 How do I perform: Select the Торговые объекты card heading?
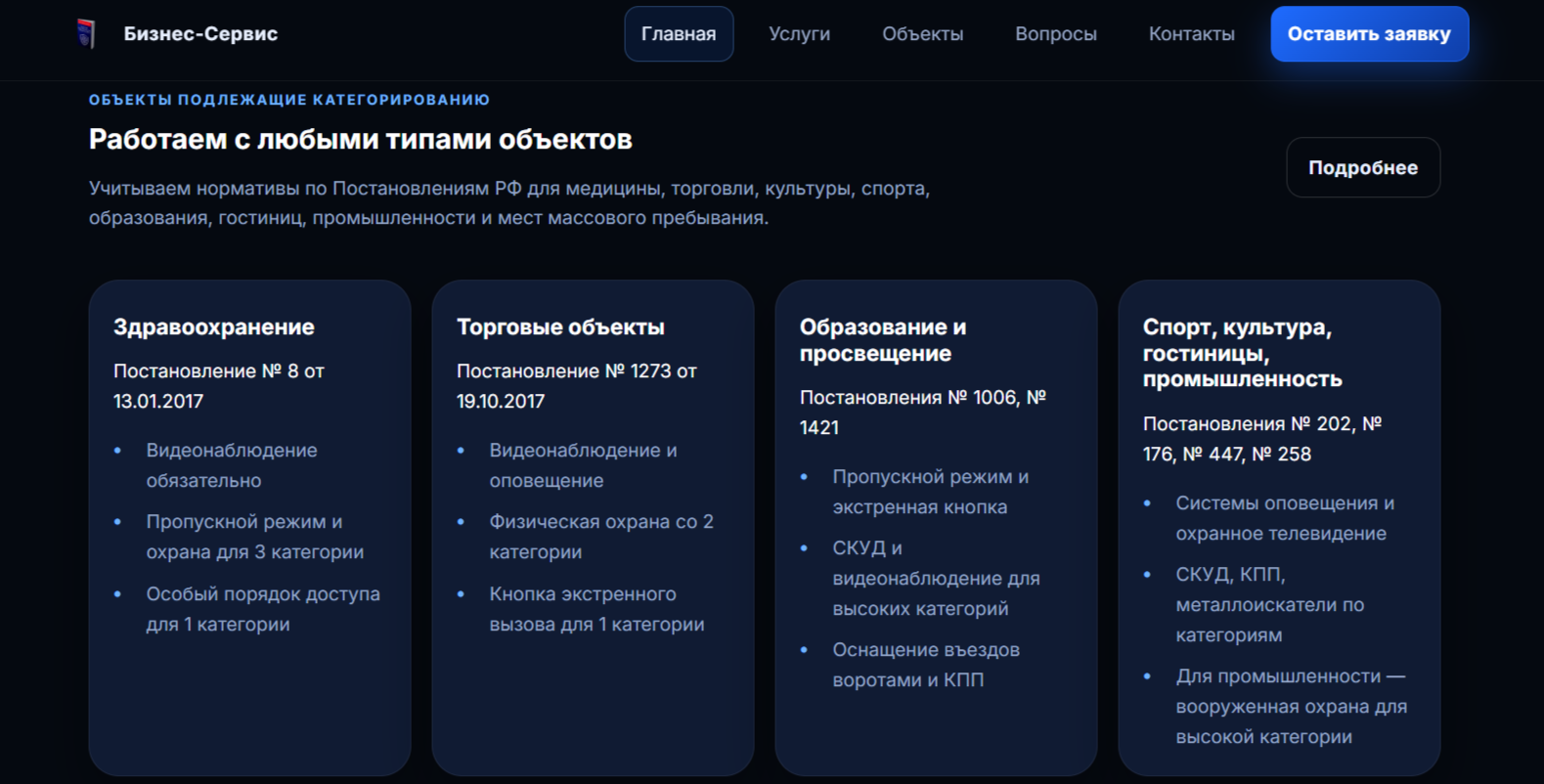tap(560, 327)
